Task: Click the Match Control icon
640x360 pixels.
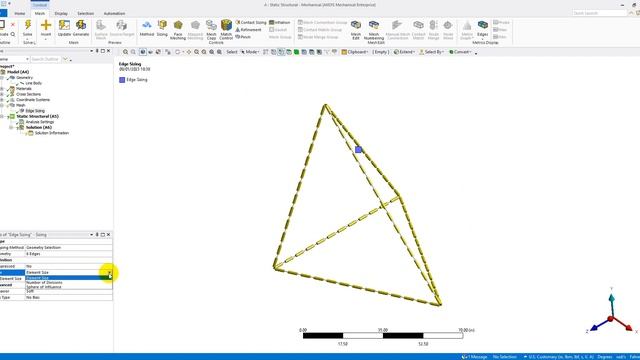Action: click(226, 25)
